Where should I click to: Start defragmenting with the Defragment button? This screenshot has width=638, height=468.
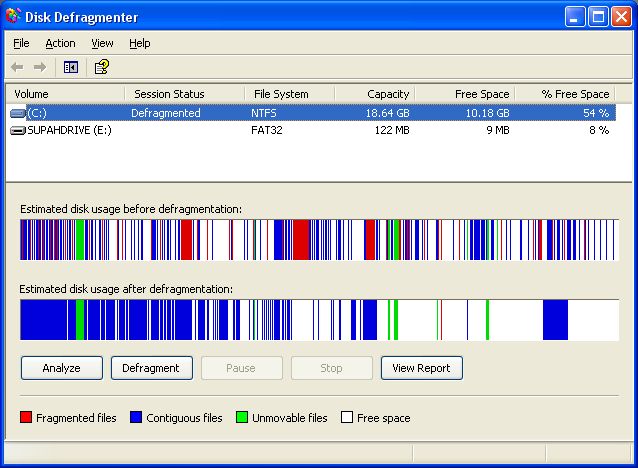coord(151,368)
